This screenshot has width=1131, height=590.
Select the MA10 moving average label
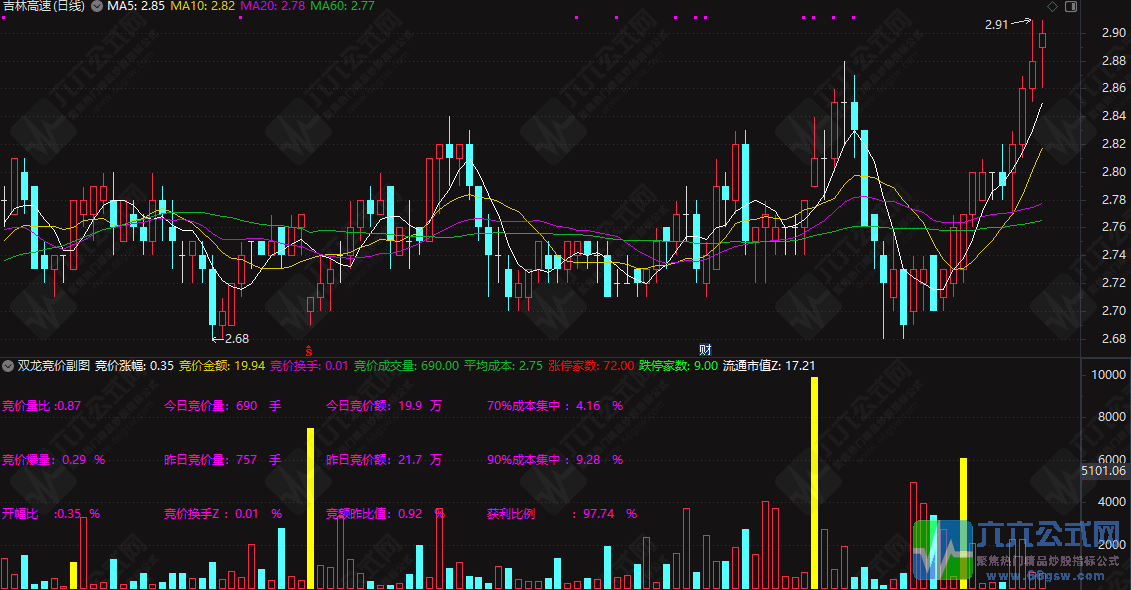tap(203, 7)
